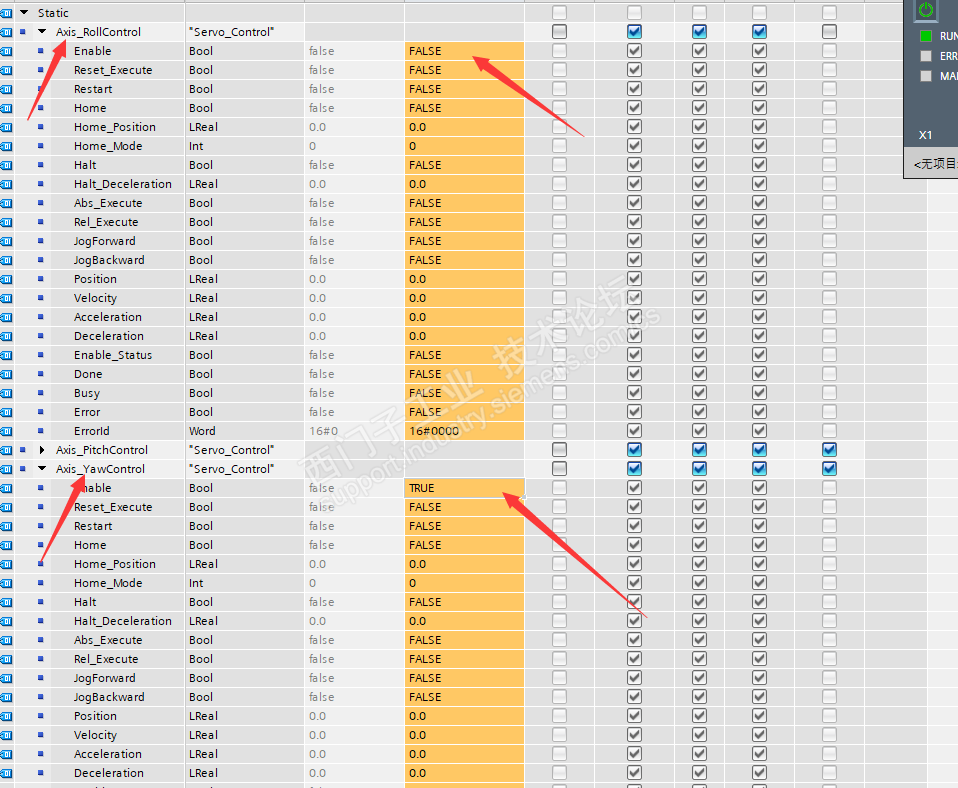Select the 16#0 start value cell
The height and width of the screenshot is (788, 958).
point(354,431)
